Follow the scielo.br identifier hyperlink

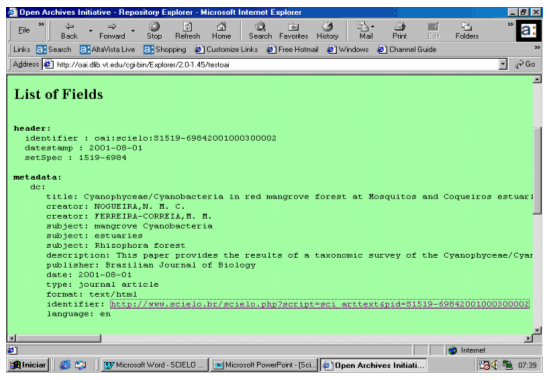(319, 304)
